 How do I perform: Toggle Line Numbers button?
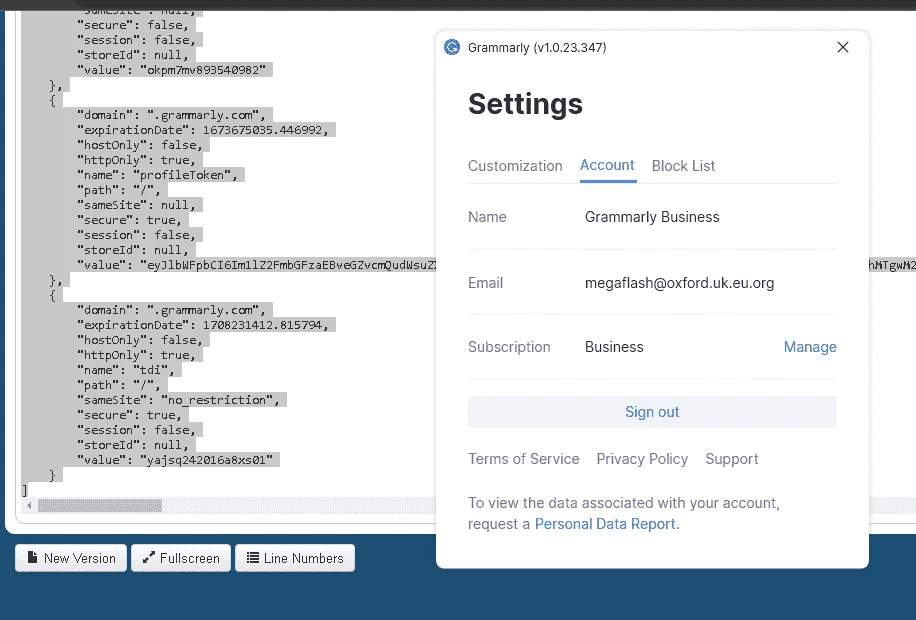295,558
